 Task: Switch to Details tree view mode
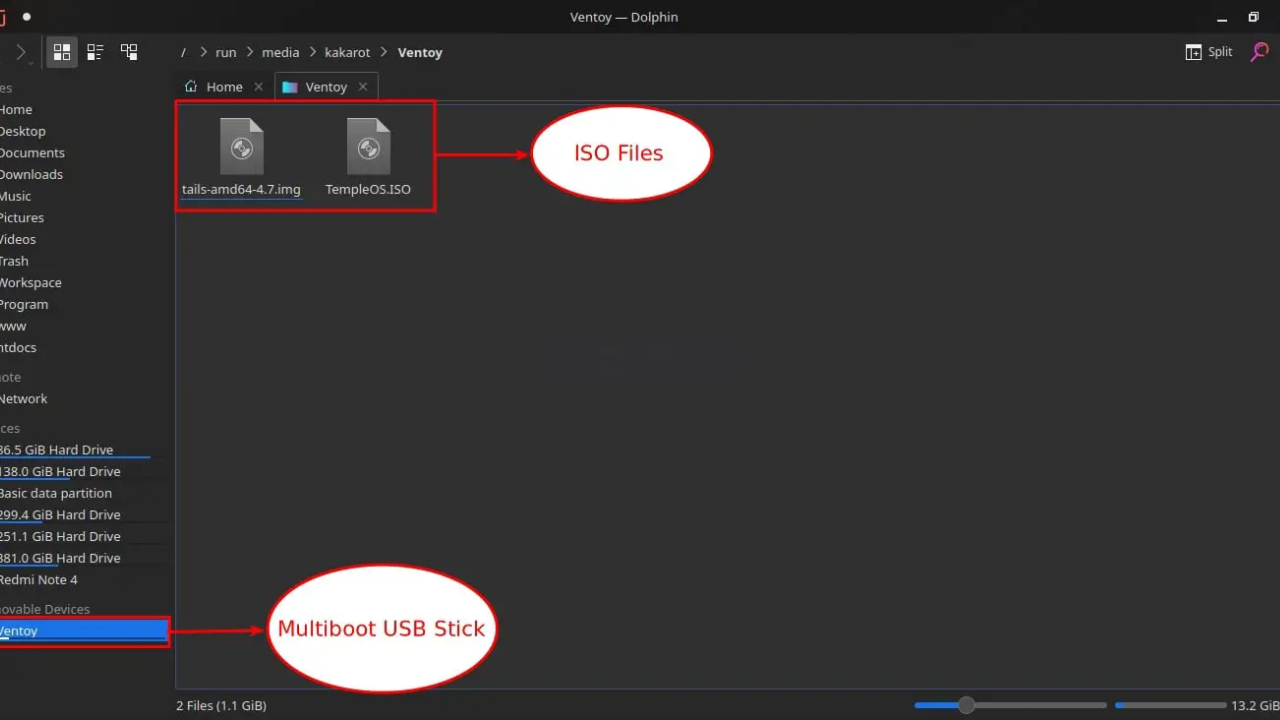coord(129,52)
